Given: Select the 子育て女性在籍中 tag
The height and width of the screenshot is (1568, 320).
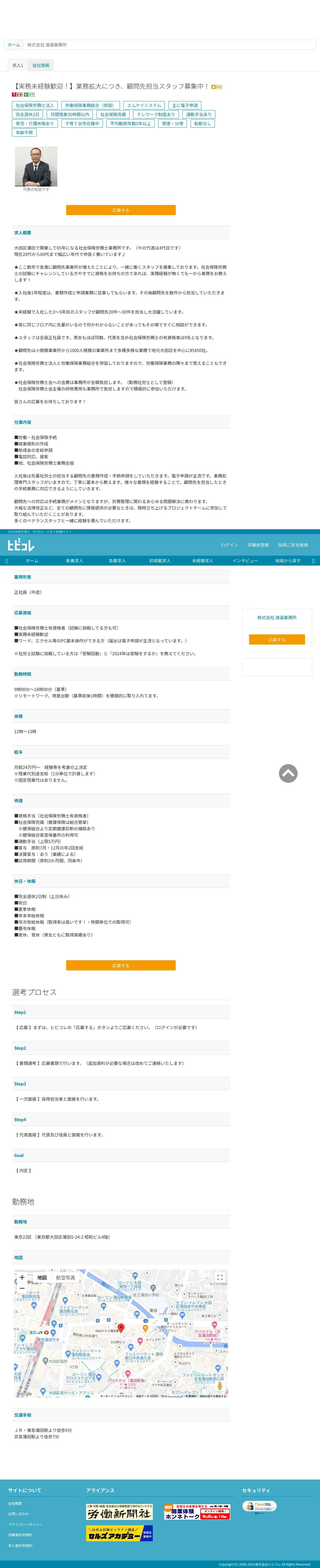Looking at the screenshot, I should (x=82, y=124).
